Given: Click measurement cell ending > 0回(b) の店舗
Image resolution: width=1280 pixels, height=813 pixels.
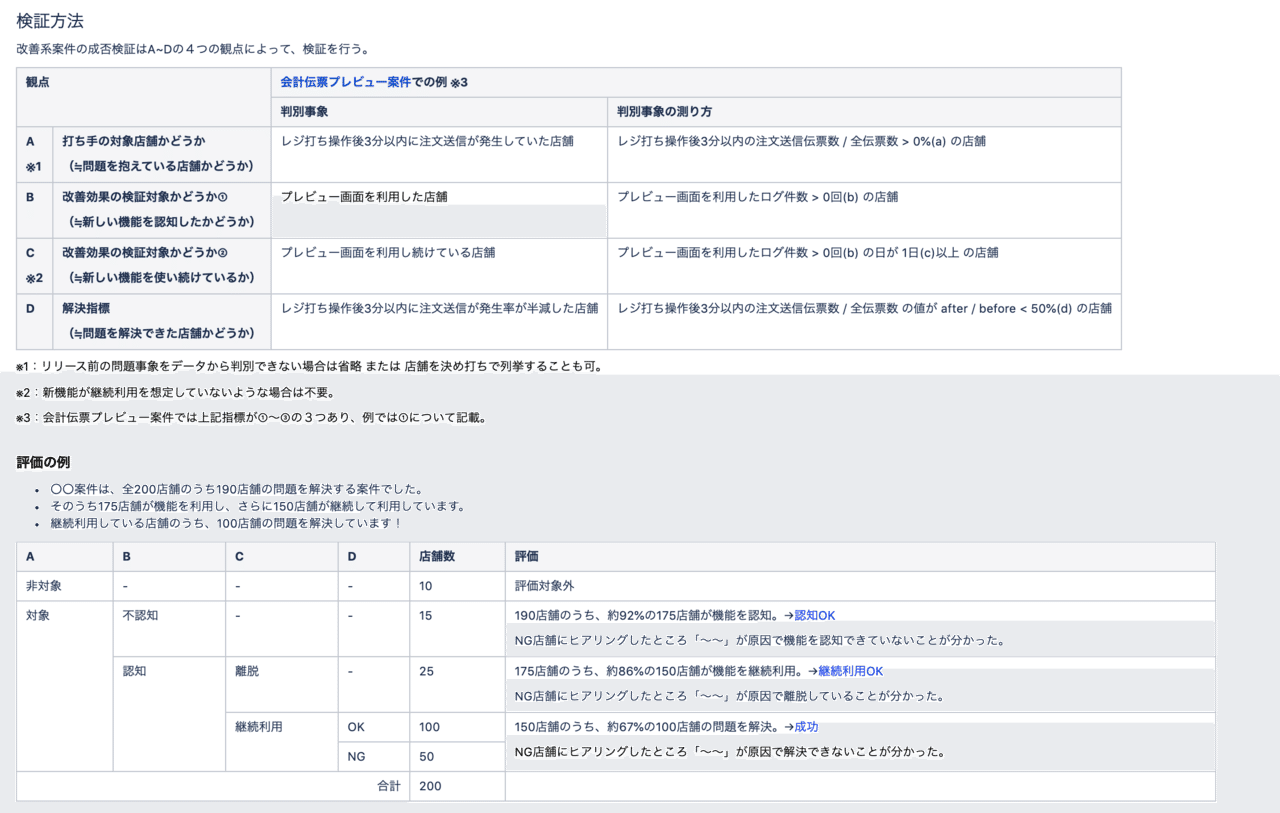Looking at the screenshot, I should point(864,210).
